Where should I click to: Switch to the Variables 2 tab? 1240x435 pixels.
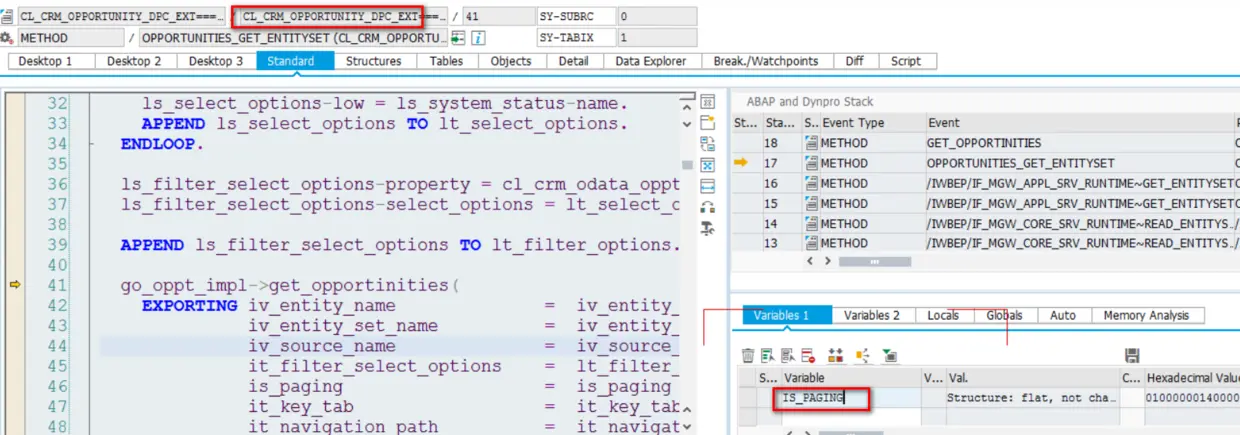[x=872, y=315]
